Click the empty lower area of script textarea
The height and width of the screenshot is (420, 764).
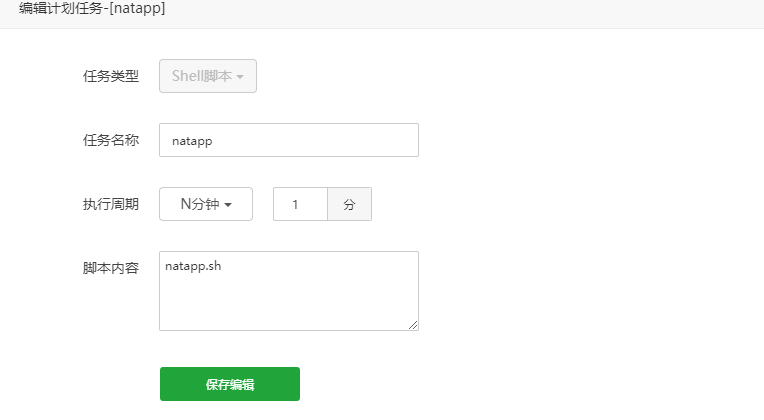(288, 305)
